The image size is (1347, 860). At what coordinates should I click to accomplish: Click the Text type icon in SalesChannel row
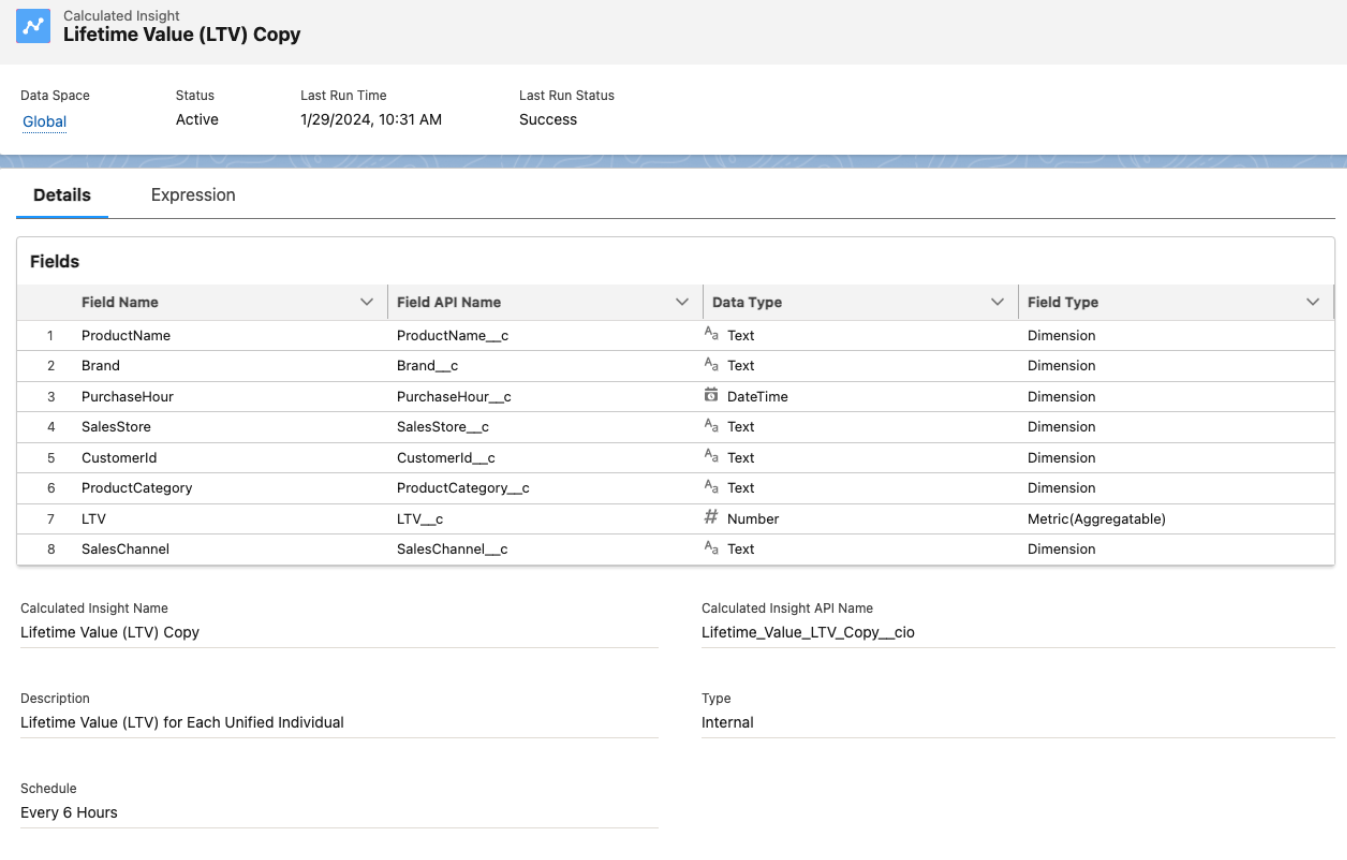coord(711,548)
